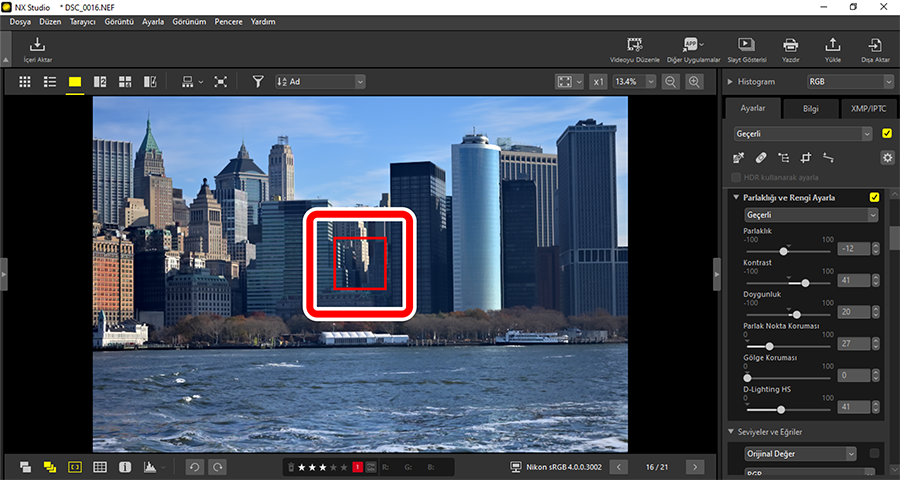The width and height of the screenshot is (900, 480).
Task: Switch to thumbnail grid view
Action: coord(25,81)
